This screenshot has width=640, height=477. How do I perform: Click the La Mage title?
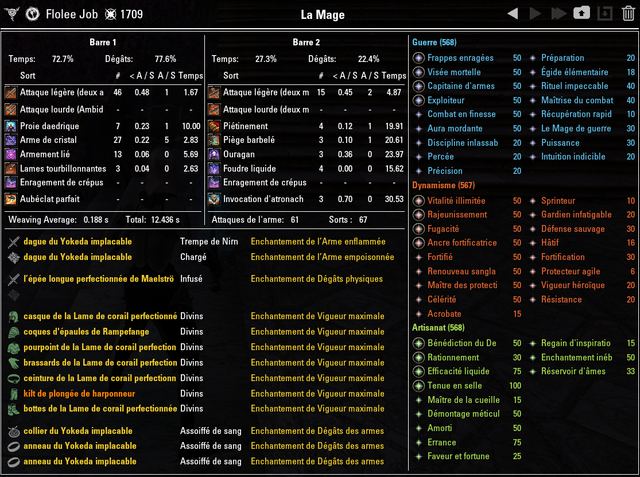(322, 15)
